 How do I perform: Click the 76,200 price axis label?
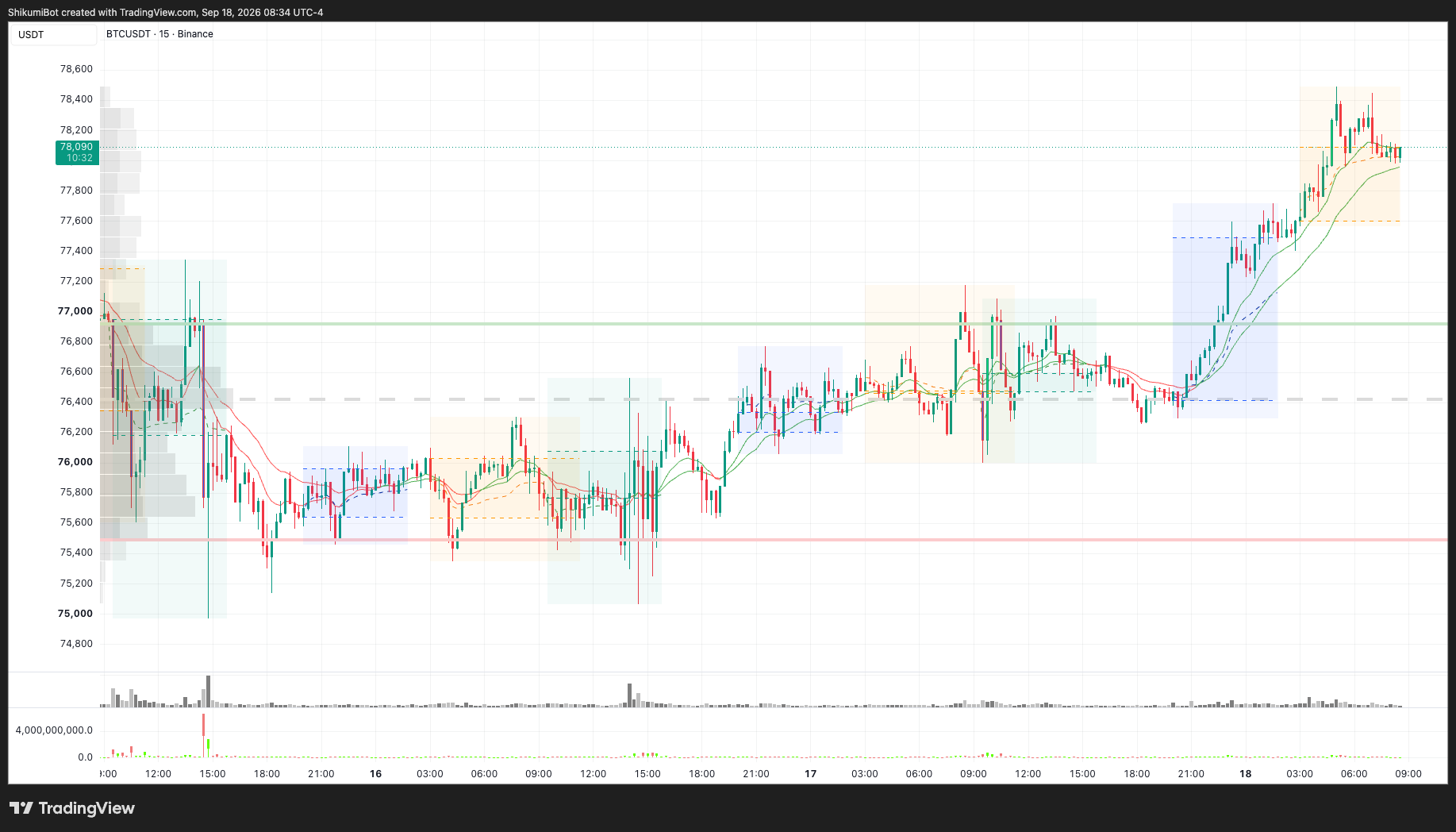click(x=76, y=432)
